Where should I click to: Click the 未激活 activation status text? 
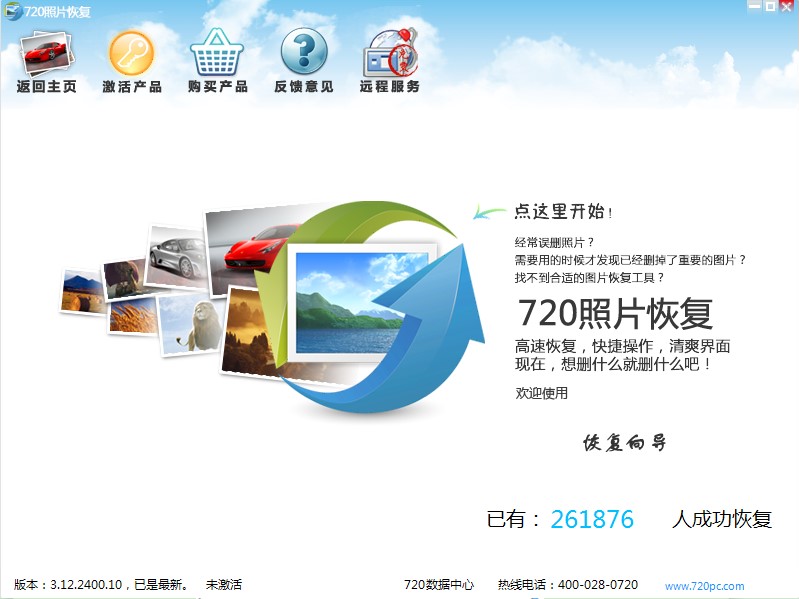tap(224, 585)
